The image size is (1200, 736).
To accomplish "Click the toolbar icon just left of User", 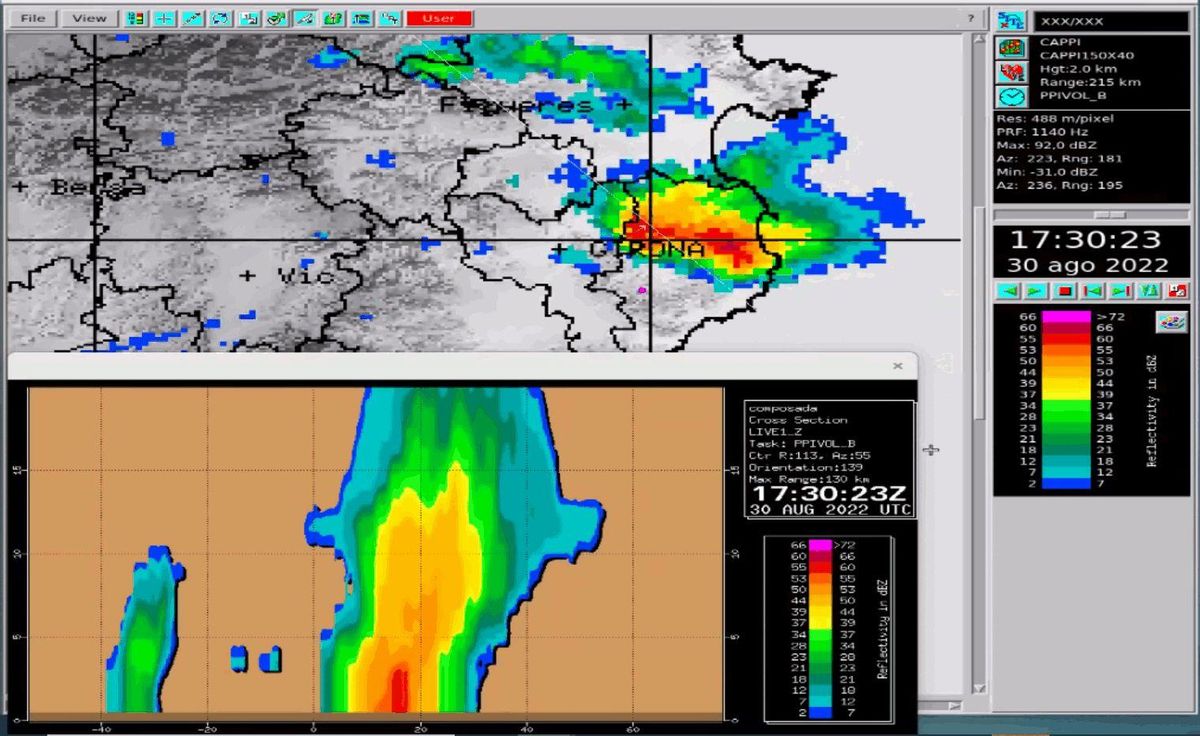I will [389, 18].
